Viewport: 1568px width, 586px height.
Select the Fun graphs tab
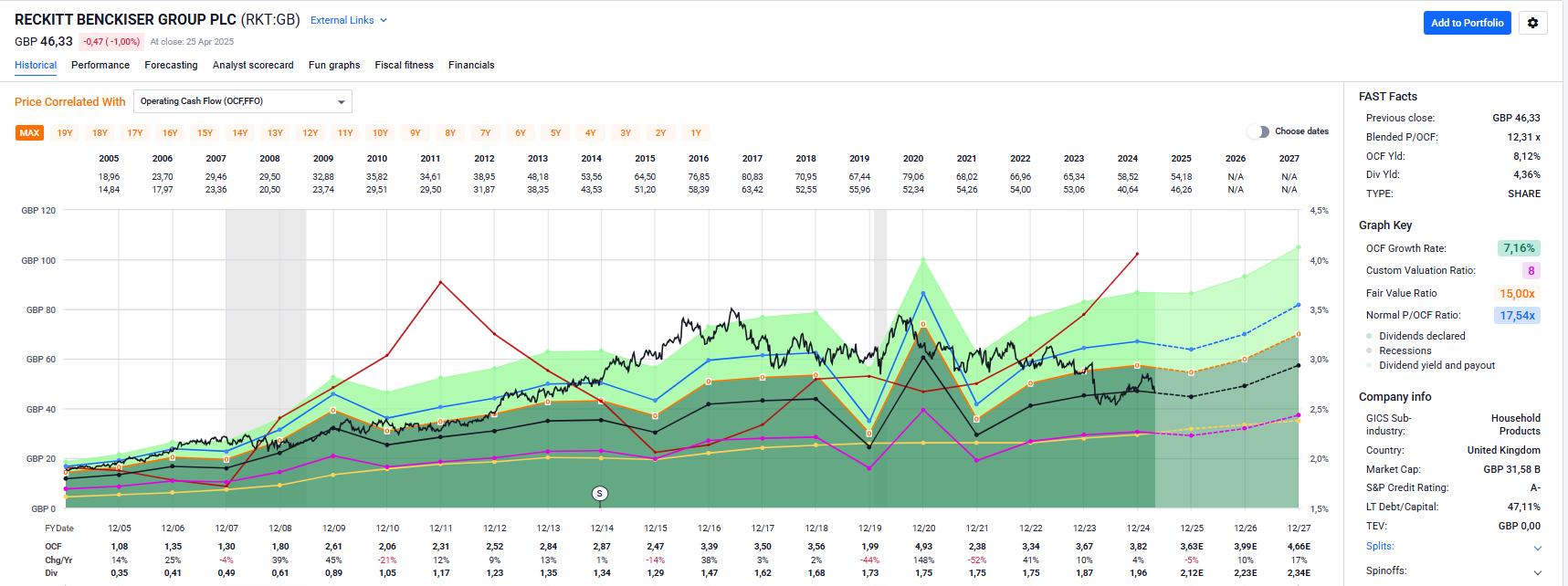334,66
